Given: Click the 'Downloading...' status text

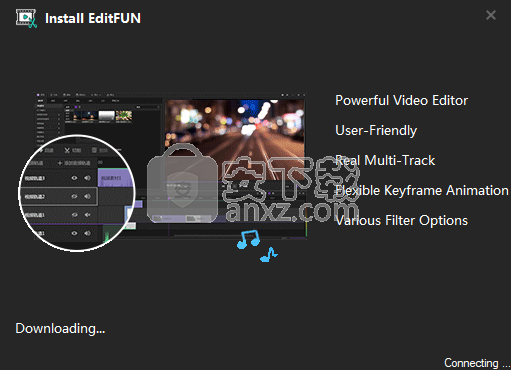Looking at the screenshot, I should click(x=60, y=329).
